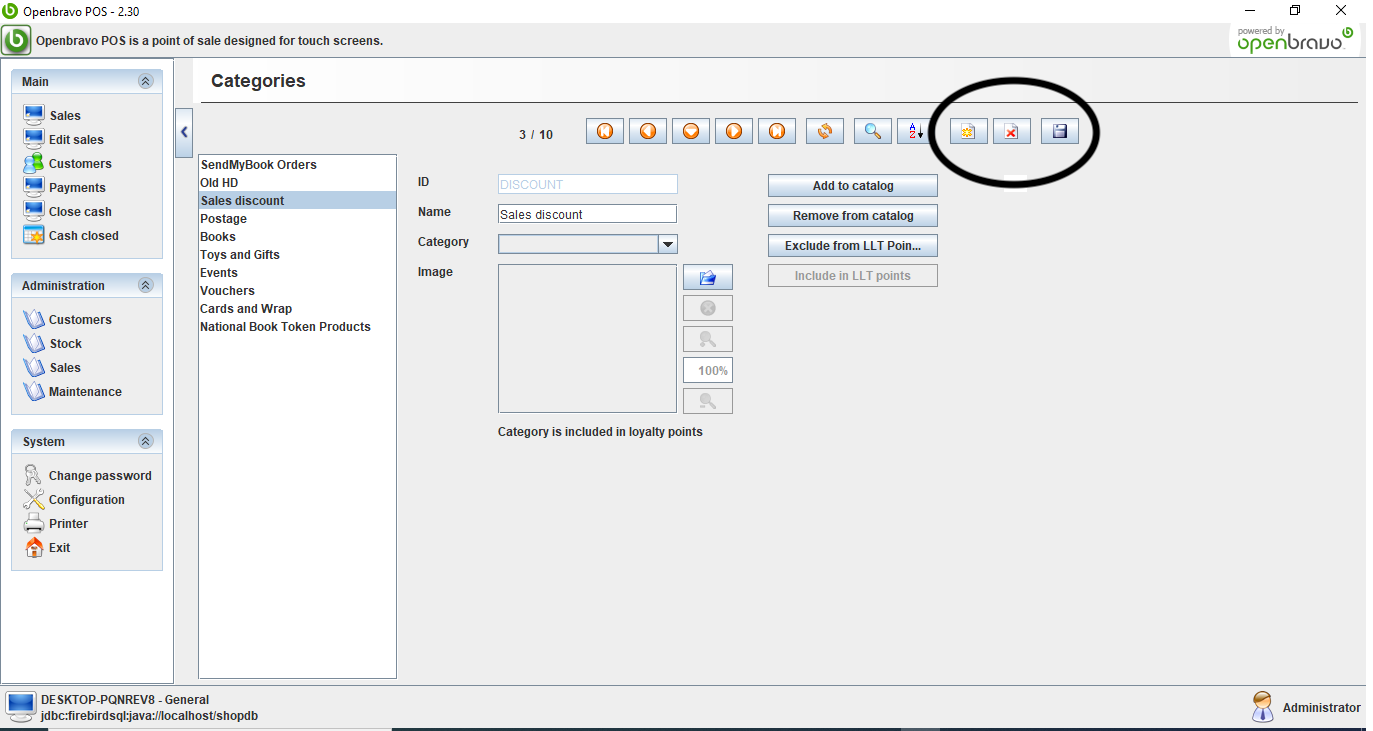Save category with floppy disk icon

click(1060, 131)
